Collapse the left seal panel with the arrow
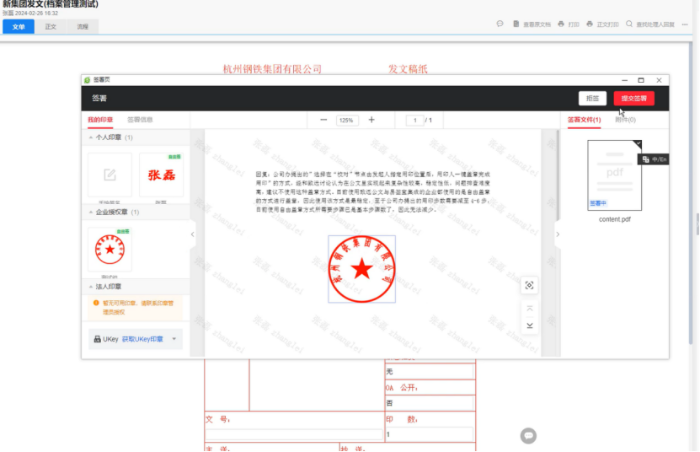Image resolution: width=700 pixels, height=452 pixels. [x=192, y=234]
